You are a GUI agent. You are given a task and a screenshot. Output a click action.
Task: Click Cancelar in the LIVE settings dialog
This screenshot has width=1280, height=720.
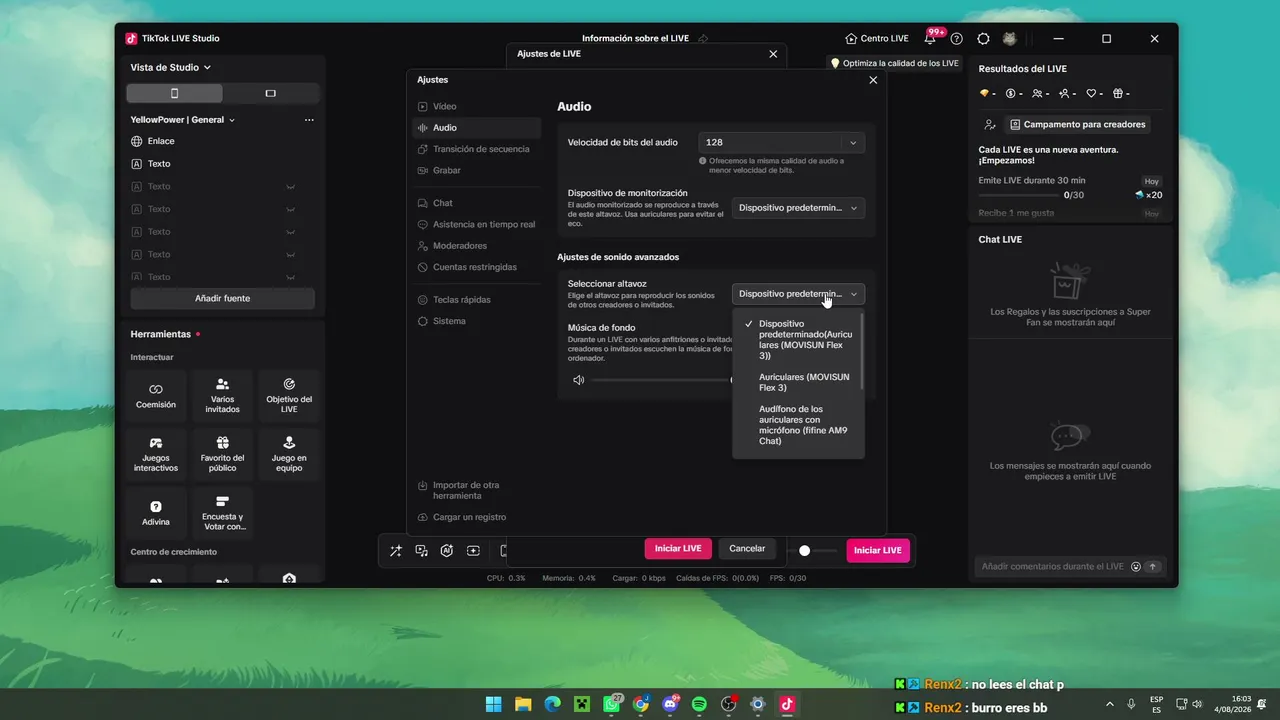pyautogui.click(x=747, y=549)
